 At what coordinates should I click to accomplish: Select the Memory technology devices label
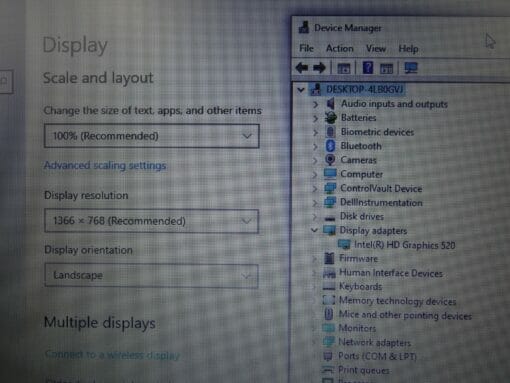[397, 301]
